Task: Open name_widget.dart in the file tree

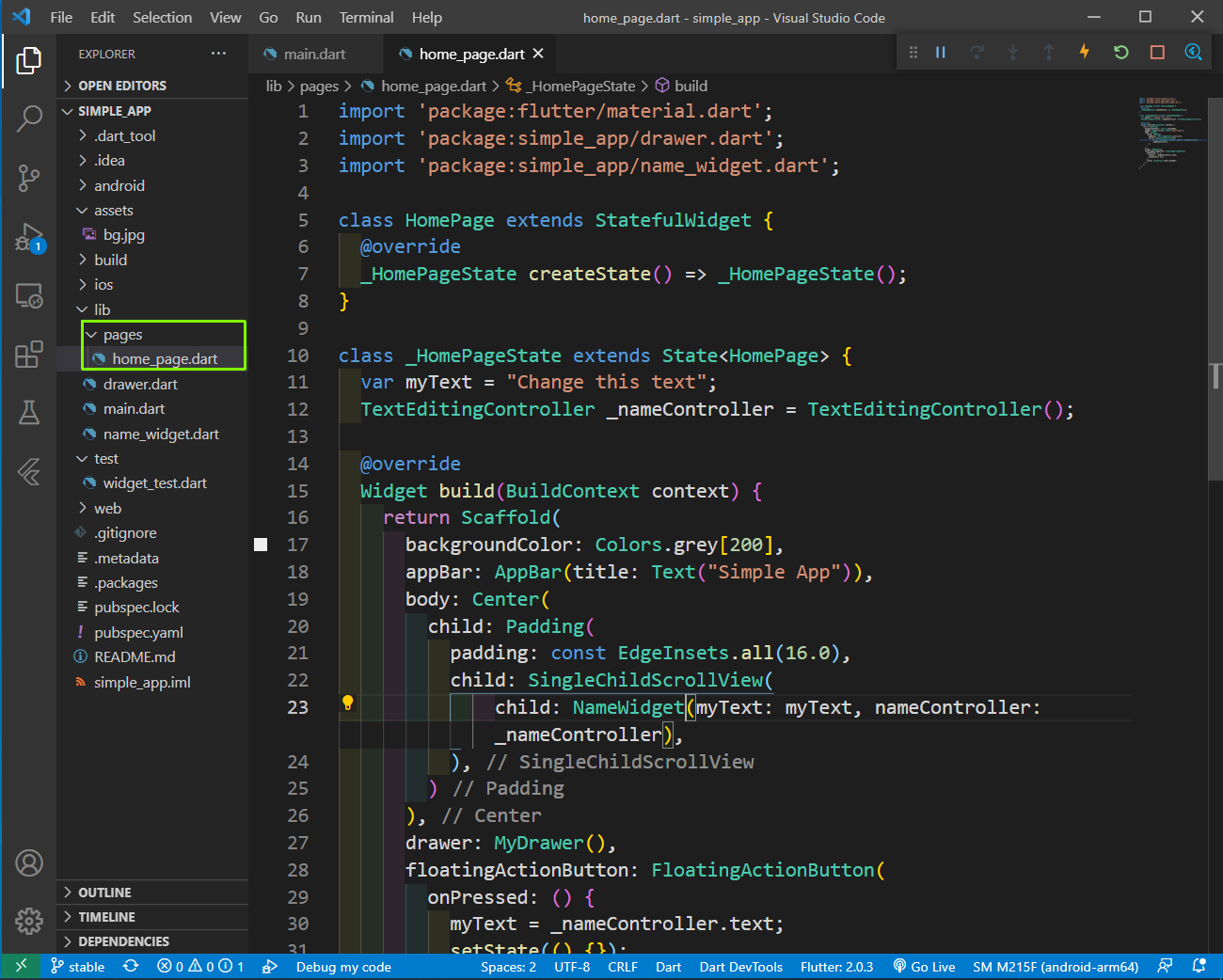Action: (x=152, y=434)
